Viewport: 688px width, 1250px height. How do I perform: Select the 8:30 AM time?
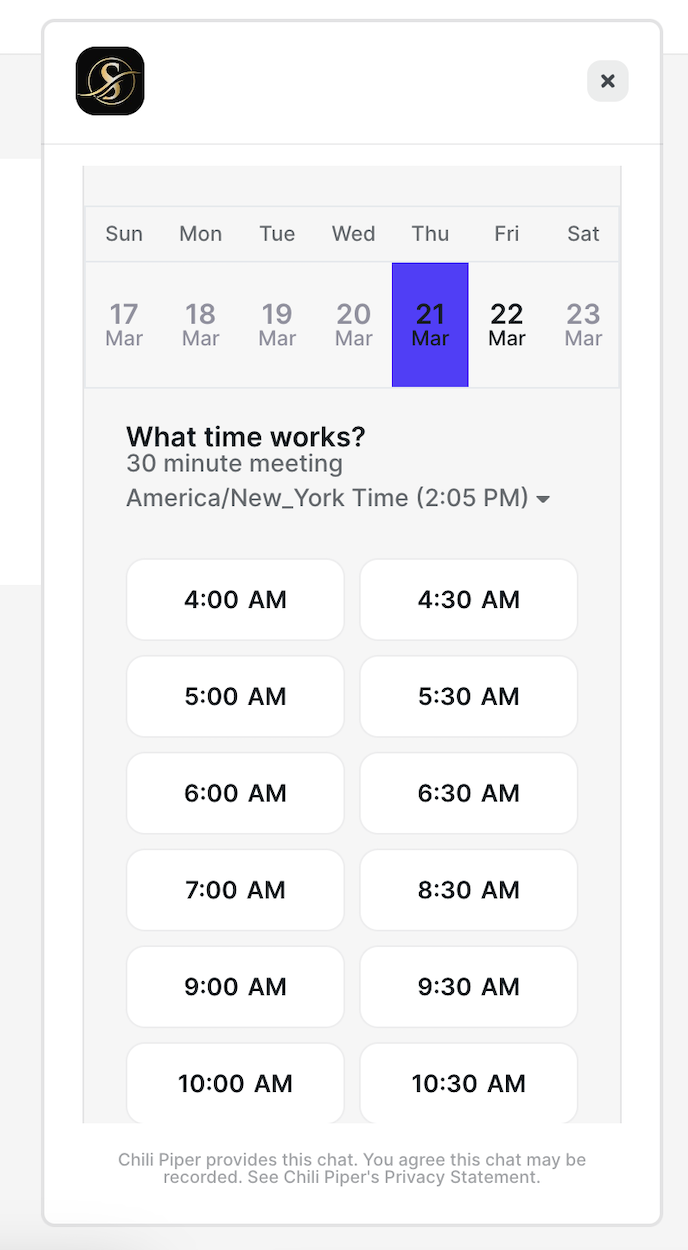pyautogui.click(x=469, y=890)
